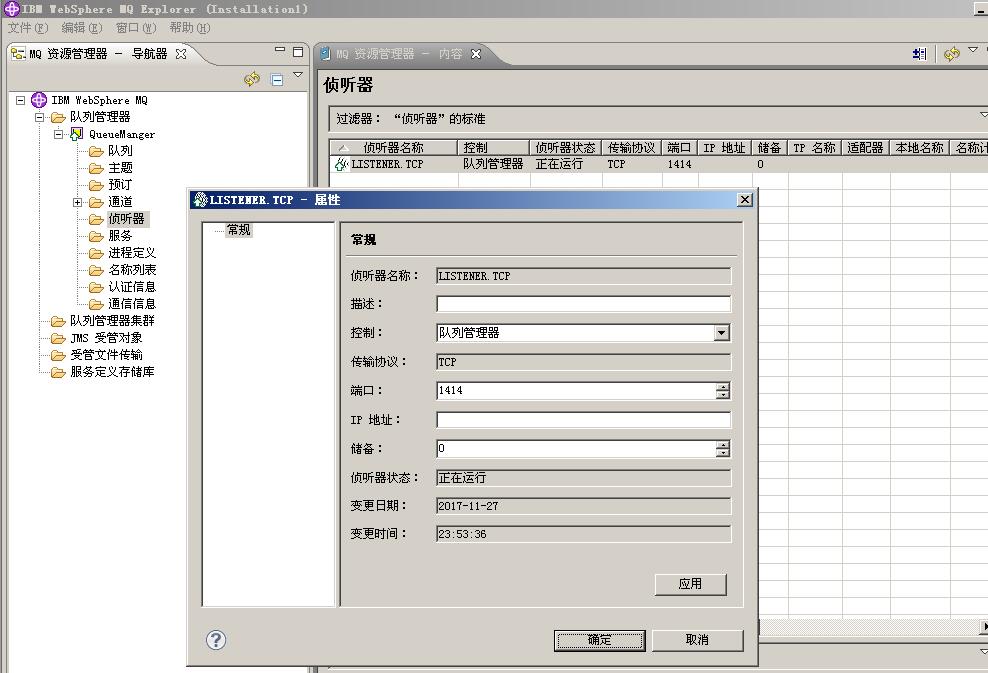988x673 pixels.
Task: Select the JMS 受管对象 tree item
Action: (106, 338)
